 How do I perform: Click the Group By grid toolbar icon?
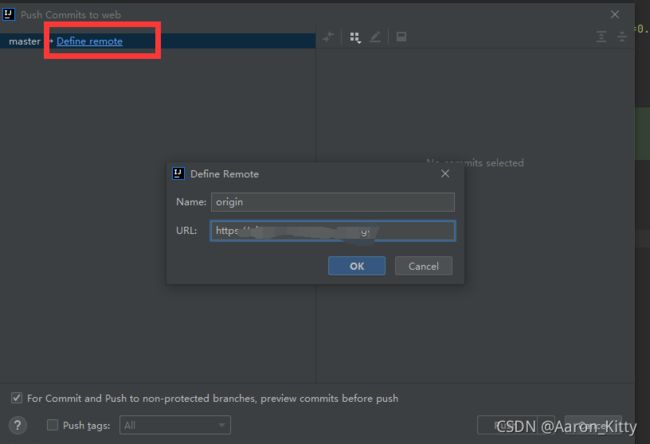pos(355,37)
